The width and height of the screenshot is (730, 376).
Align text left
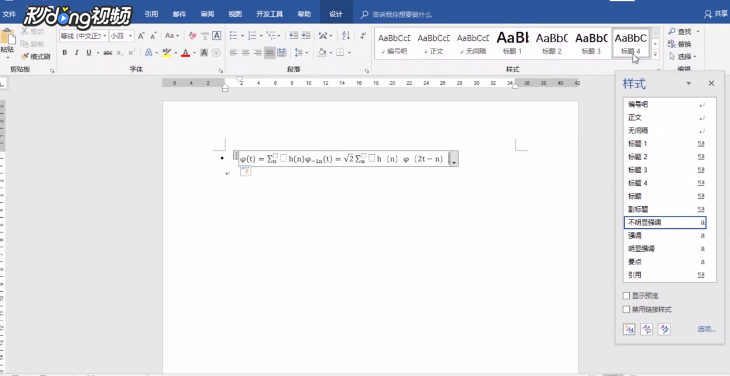234,53
